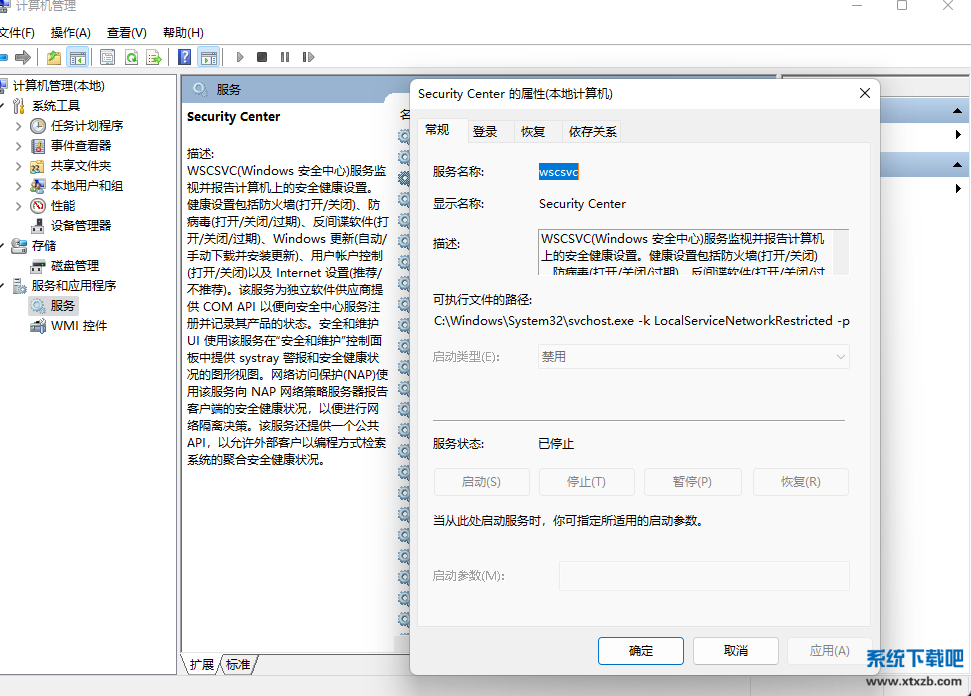The width and height of the screenshot is (971, 696).
Task: Expand the 共享文件夹 tree node
Action: click(18, 166)
